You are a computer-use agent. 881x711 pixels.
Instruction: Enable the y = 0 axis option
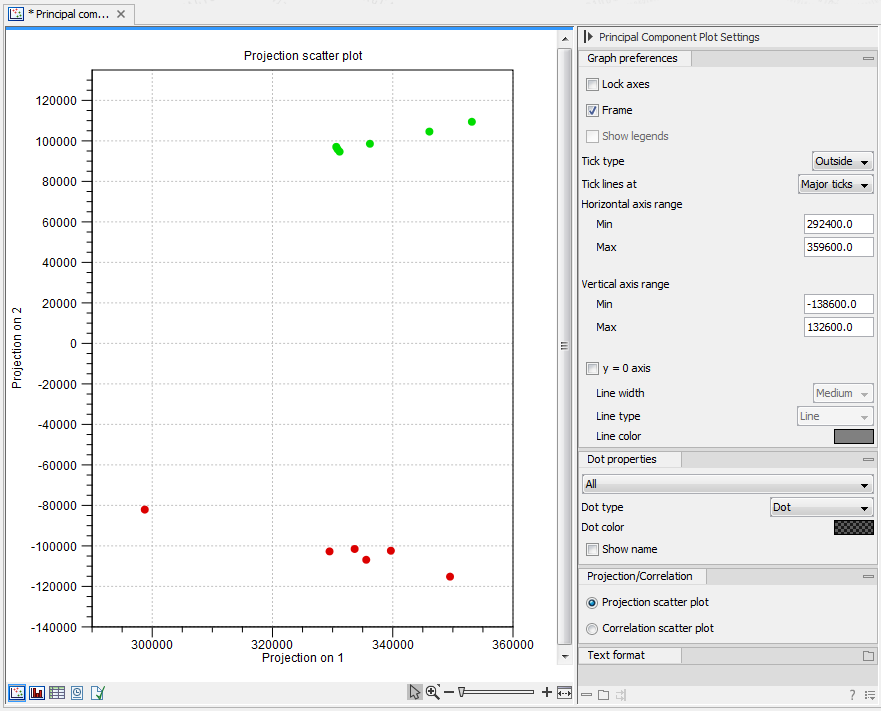point(591,368)
